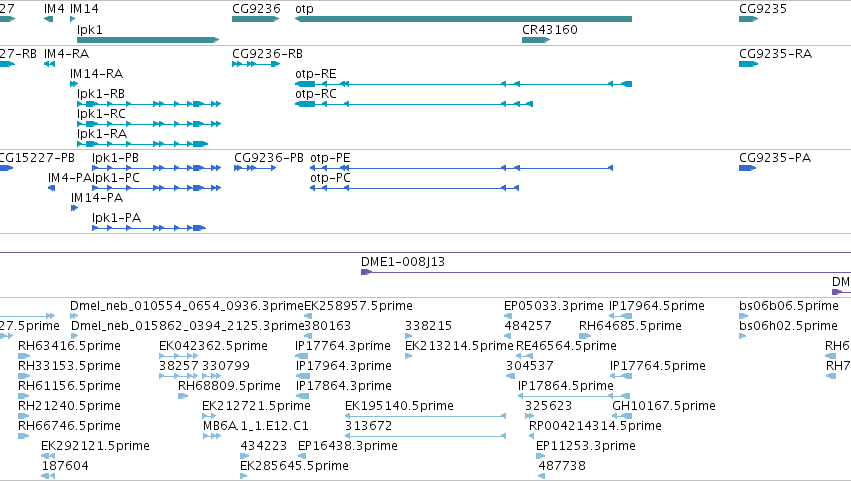Select the RH63416.5prime EST label
The height and width of the screenshot is (481, 851).
pos(69,346)
